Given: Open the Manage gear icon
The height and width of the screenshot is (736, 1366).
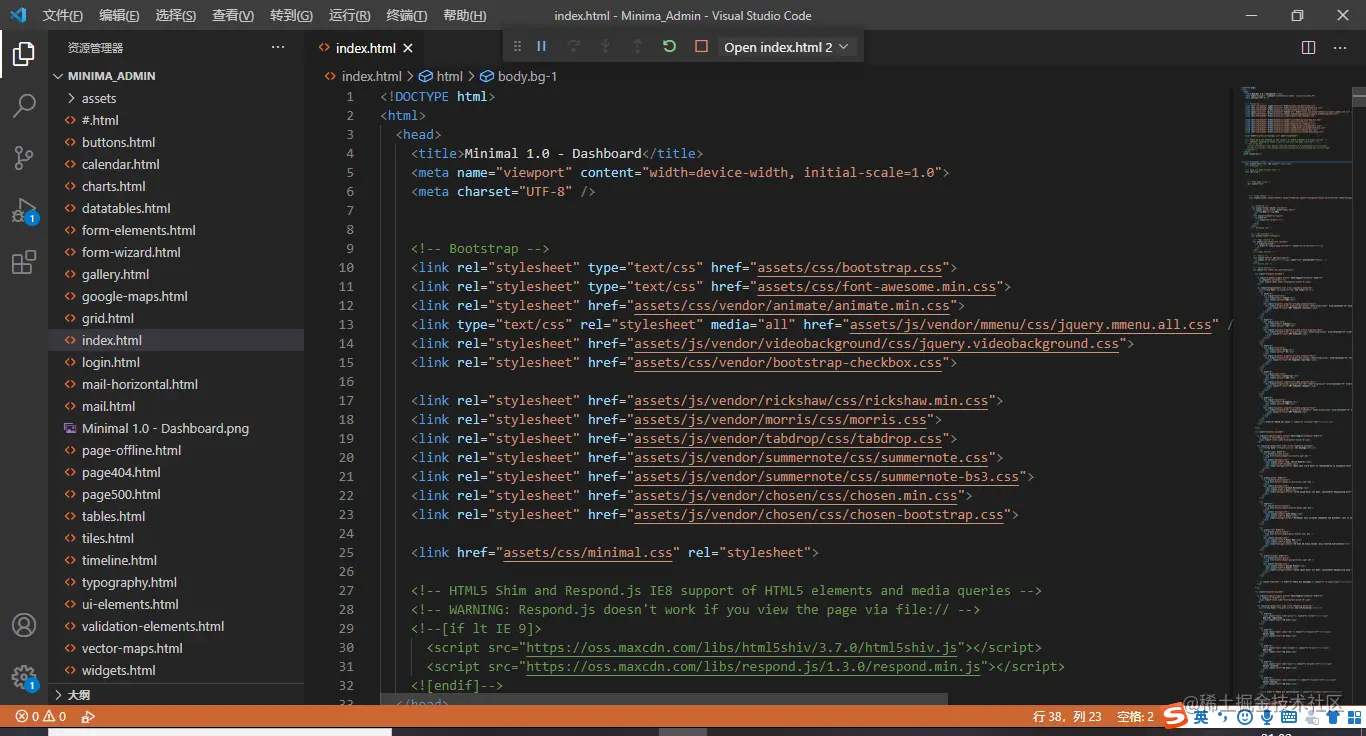Looking at the screenshot, I should [x=24, y=677].
